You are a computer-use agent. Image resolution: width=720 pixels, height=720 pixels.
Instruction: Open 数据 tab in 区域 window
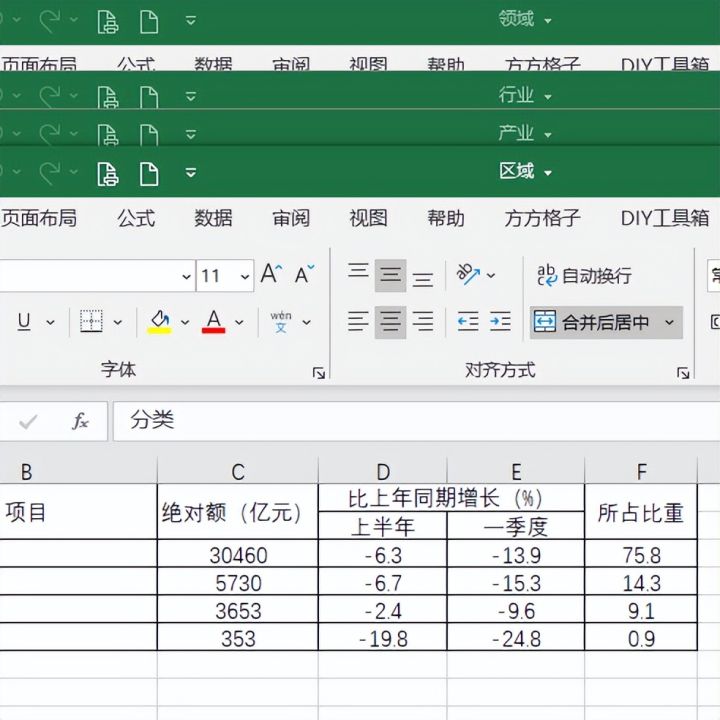213,218
